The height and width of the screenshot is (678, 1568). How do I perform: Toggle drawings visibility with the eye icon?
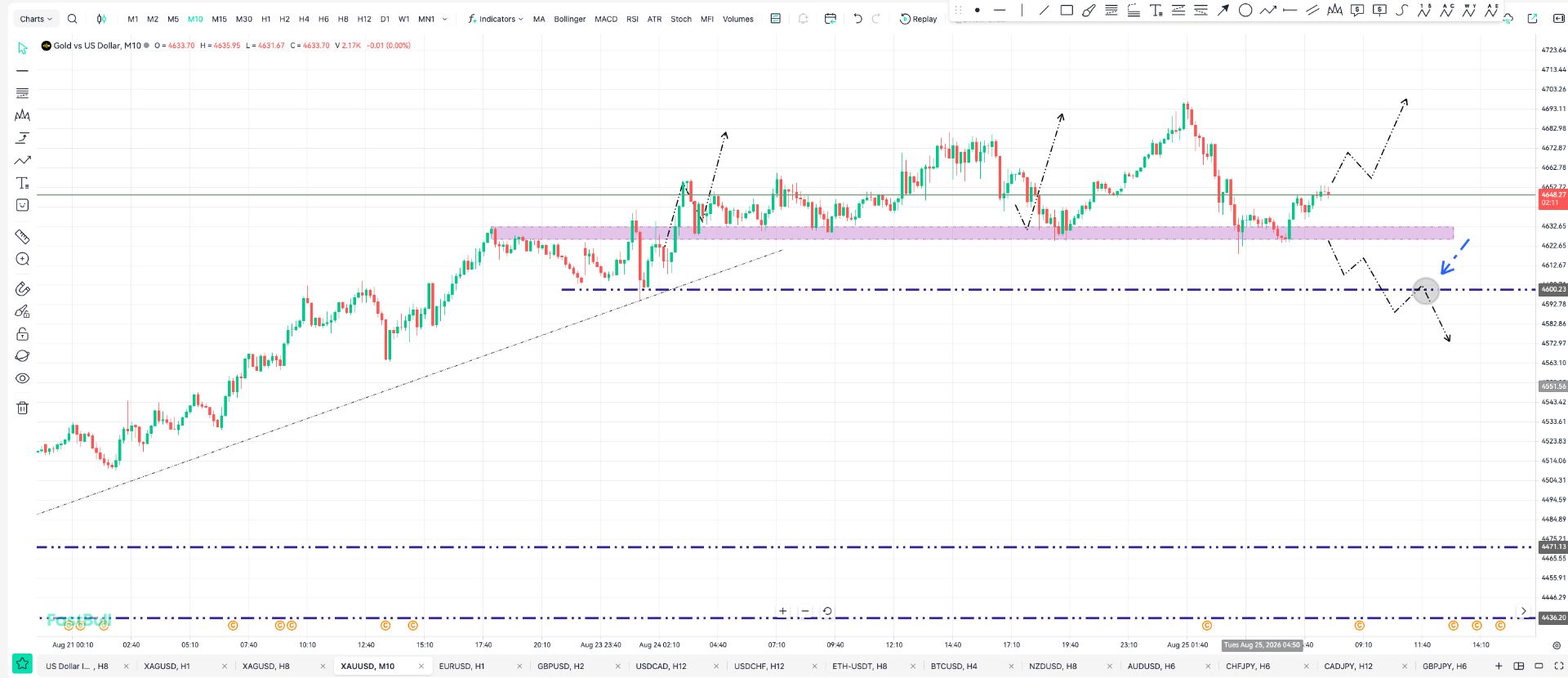tap(22, 378)
